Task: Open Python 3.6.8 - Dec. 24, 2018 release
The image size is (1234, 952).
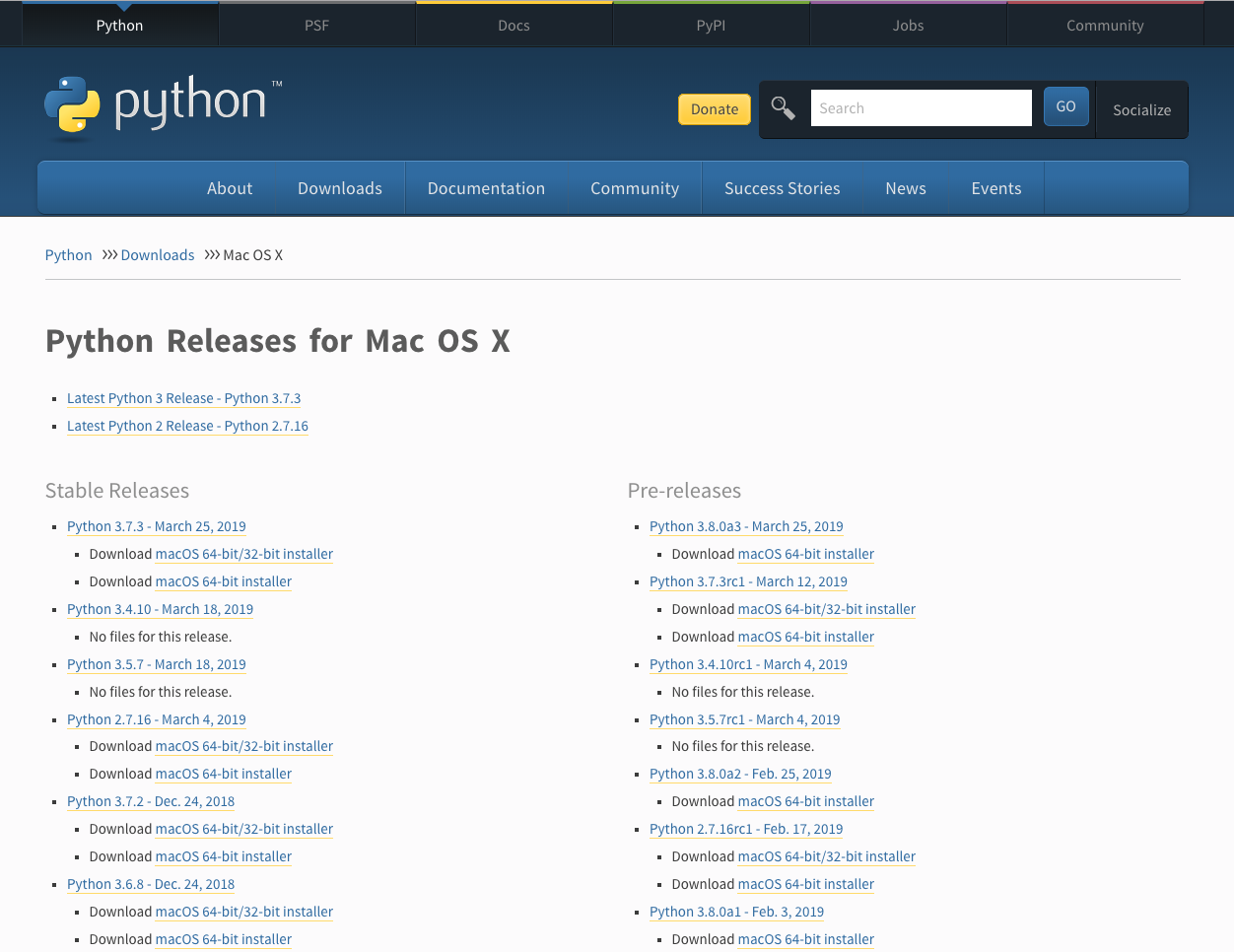Action: [151, 884]
